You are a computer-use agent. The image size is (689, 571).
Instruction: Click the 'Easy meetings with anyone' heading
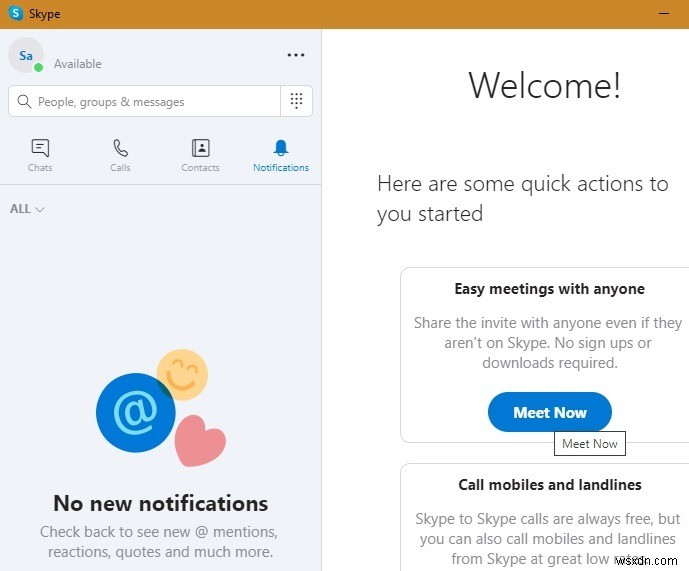coord(550,289)
